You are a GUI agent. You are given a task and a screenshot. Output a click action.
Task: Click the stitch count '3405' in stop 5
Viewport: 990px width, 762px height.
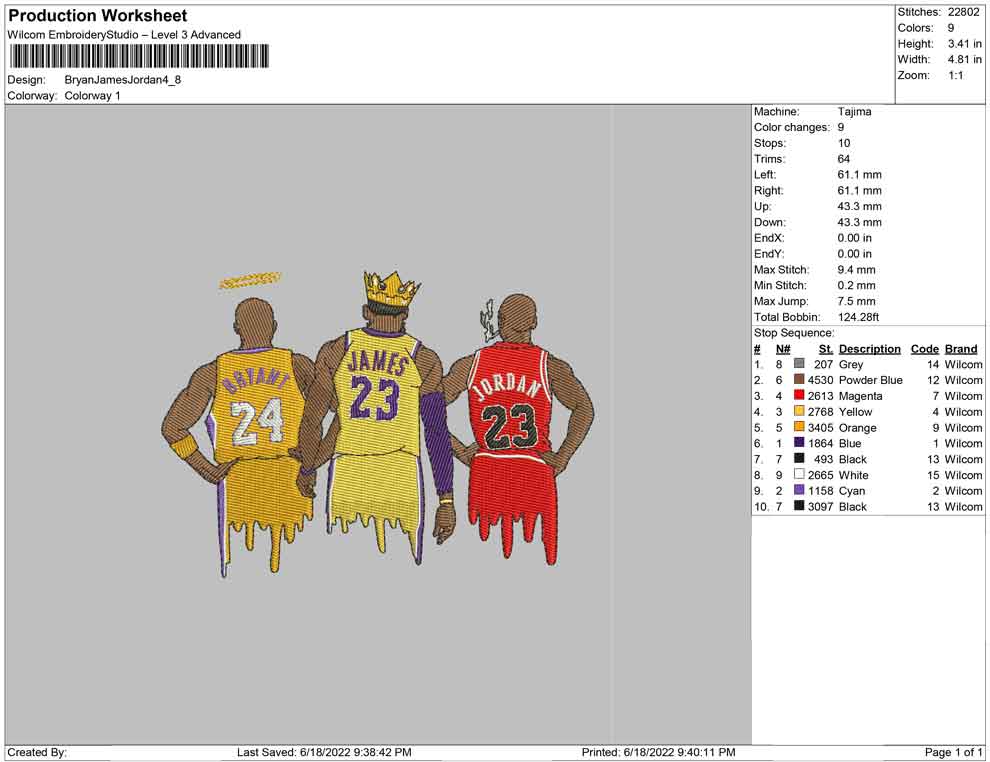coord(820,427)
